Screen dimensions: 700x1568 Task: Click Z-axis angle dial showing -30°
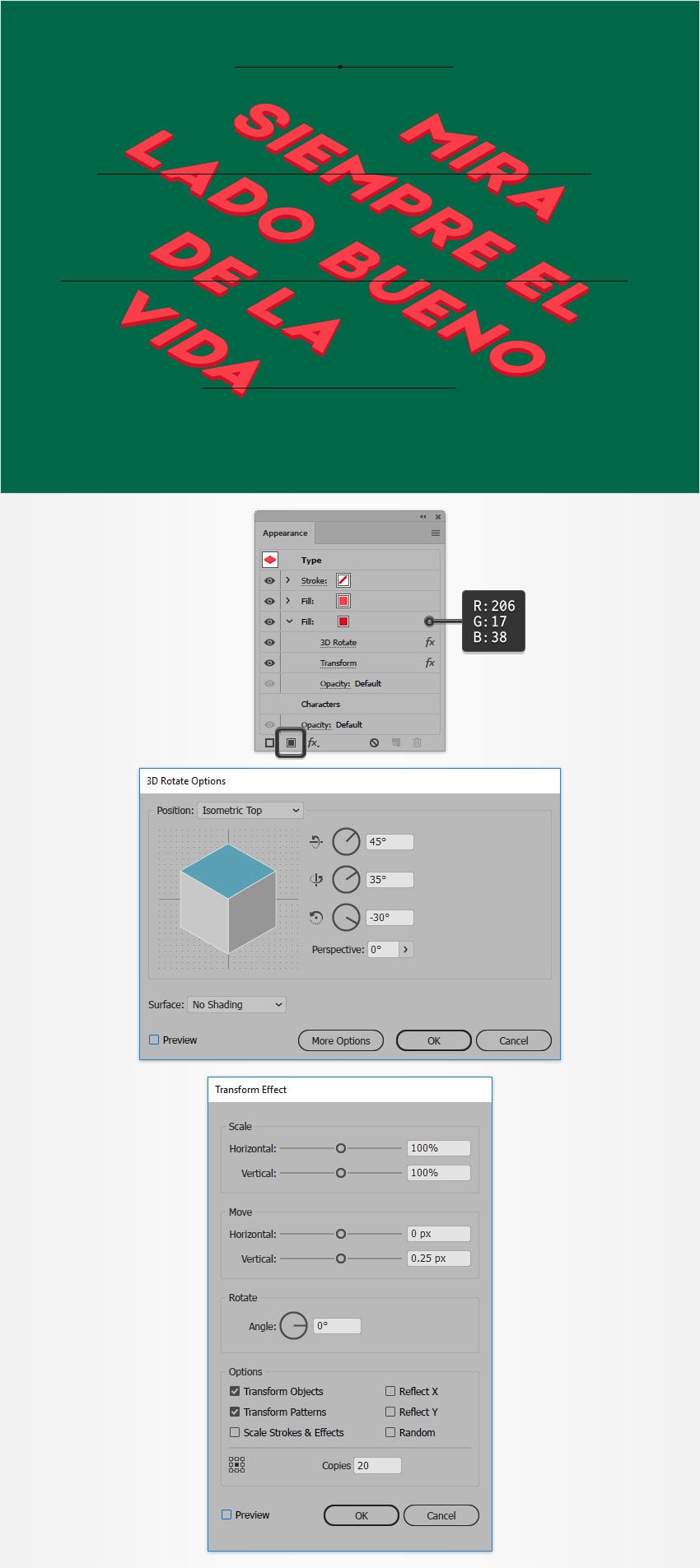pos(346,917)
